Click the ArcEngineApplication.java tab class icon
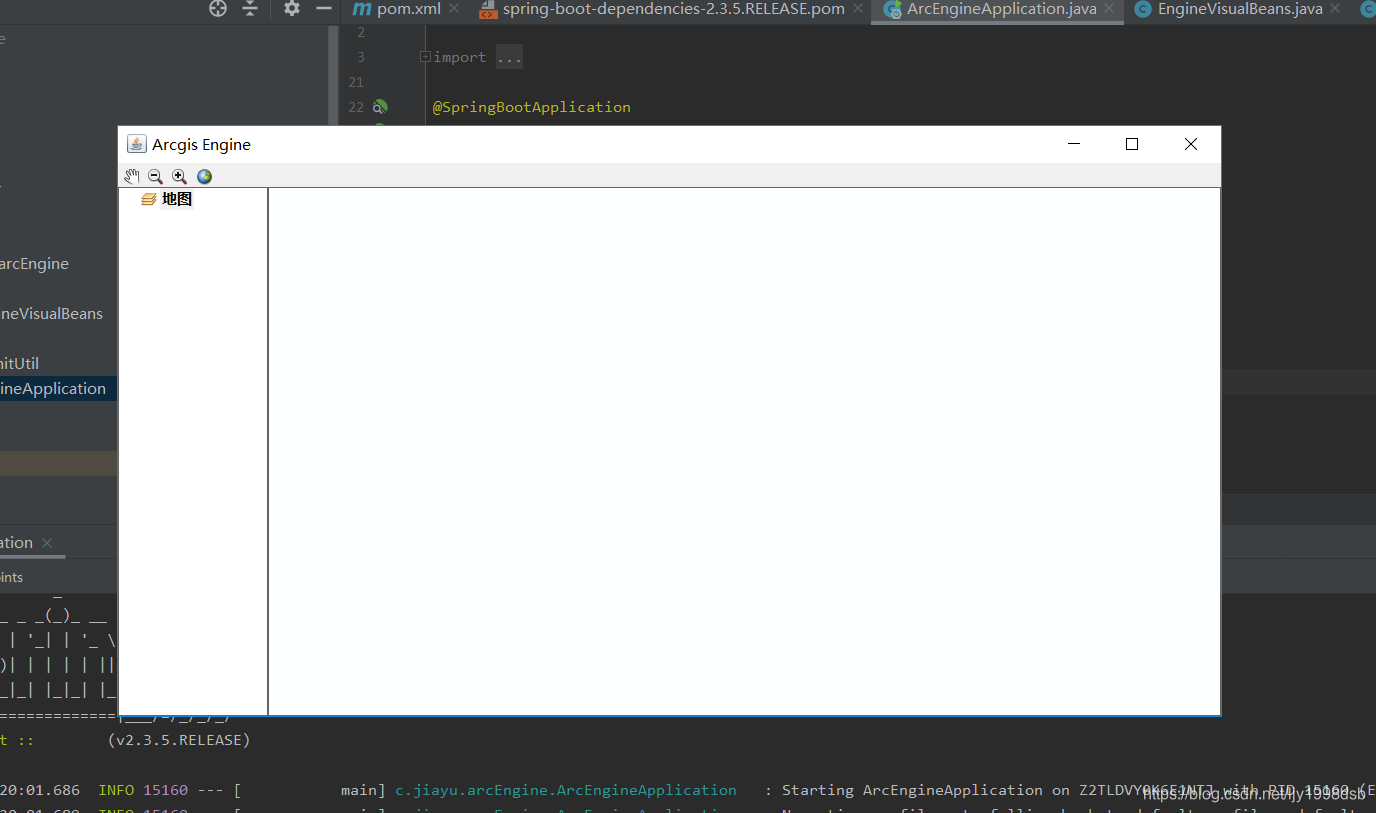The image size is (1376, 813). point(892,9)
